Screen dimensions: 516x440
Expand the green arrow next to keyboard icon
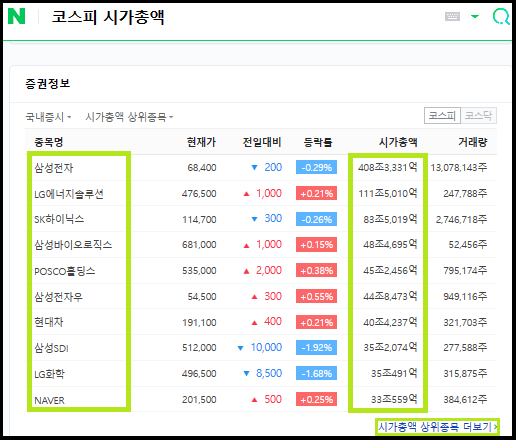(x=475, y=16)
